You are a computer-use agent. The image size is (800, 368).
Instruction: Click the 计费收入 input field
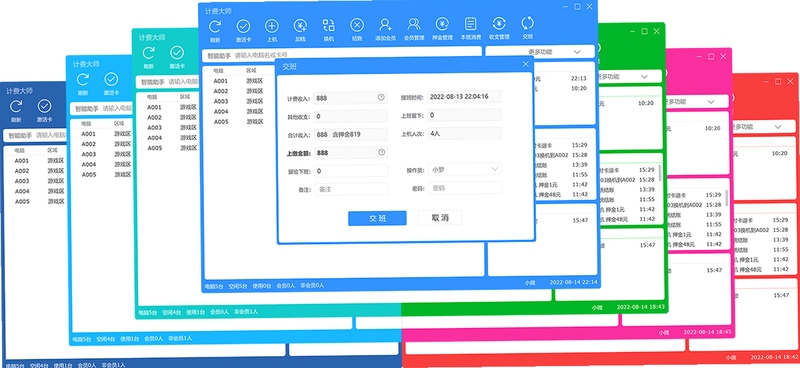coord(351,97)
